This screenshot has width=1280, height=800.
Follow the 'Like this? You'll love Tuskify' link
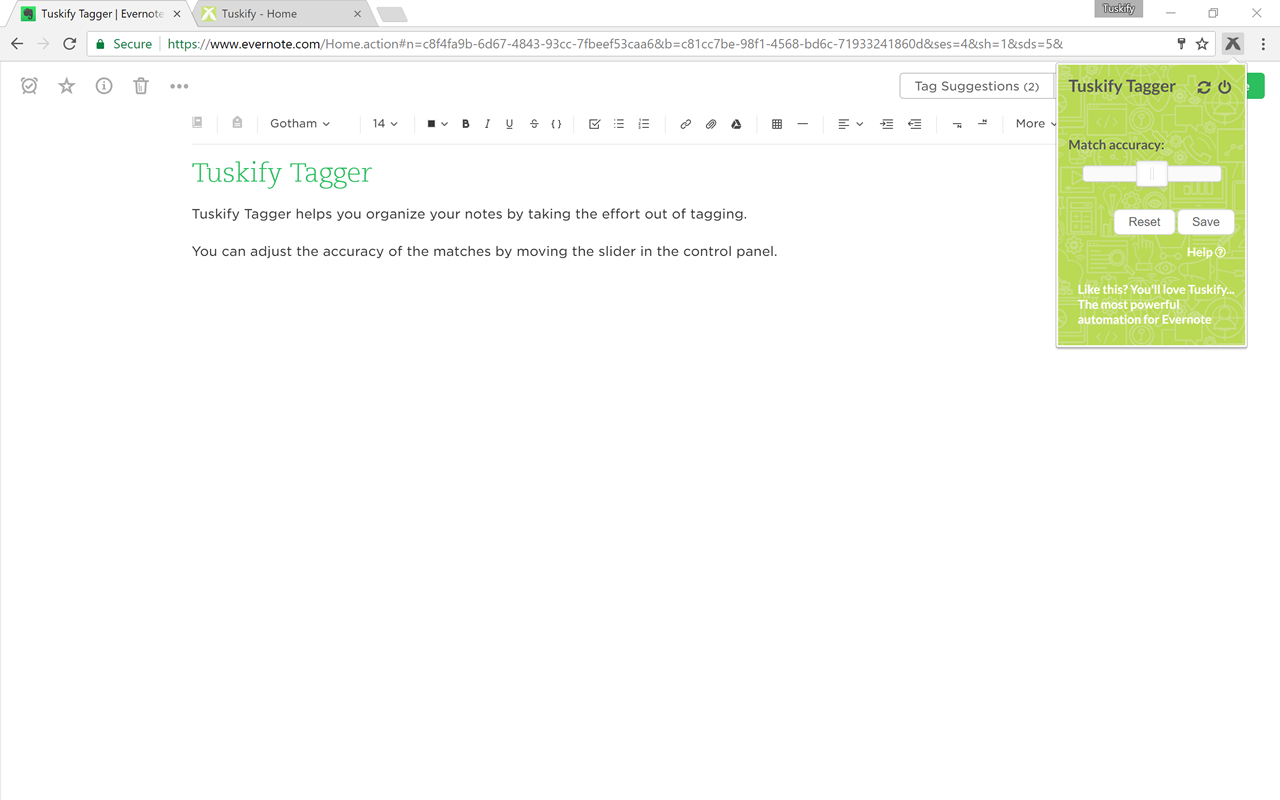pyautogui.click(x=1155, y=305)
